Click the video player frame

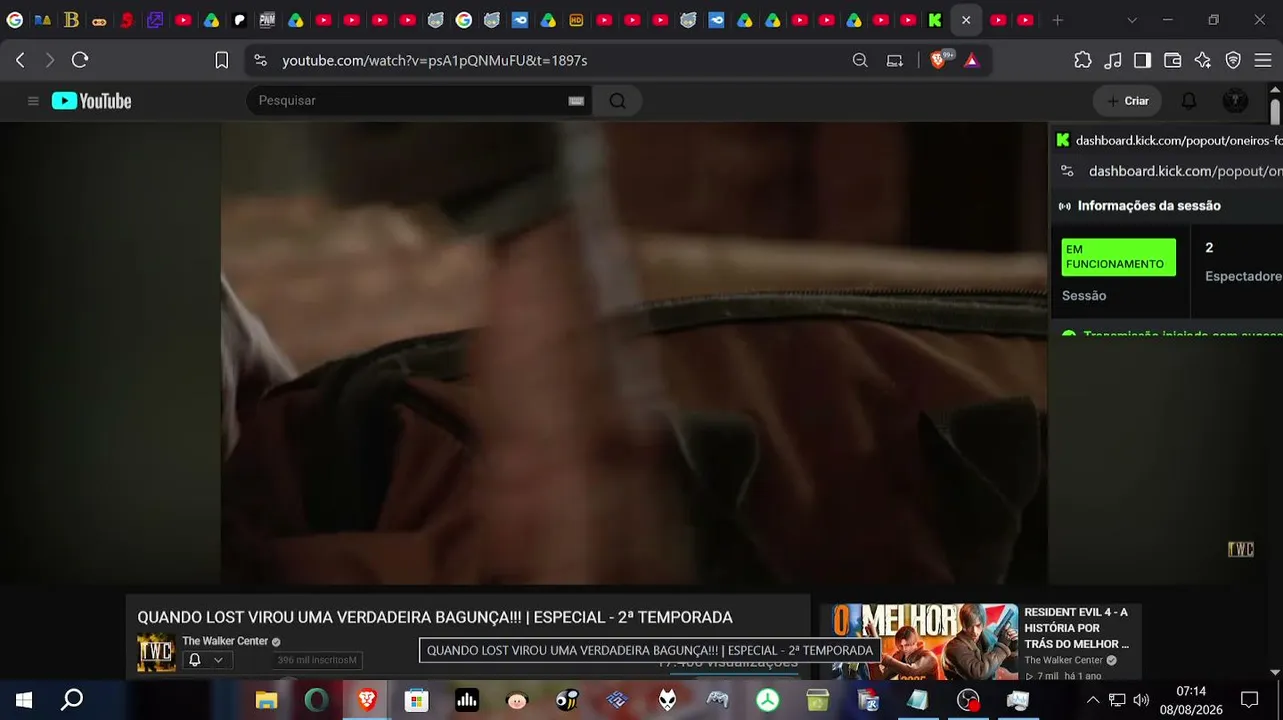click(x=634, y=353)
